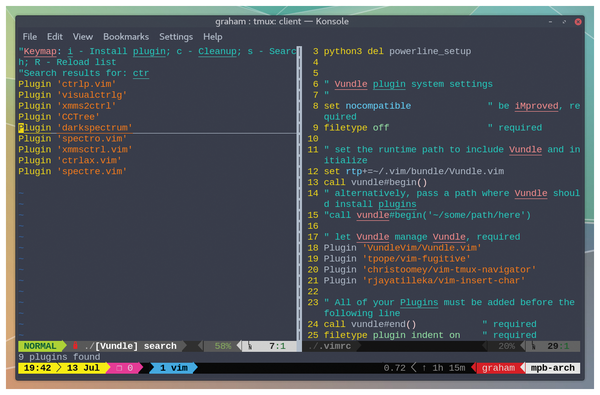
Task: Click the 'graham' user segment
Action: point(498,368)
